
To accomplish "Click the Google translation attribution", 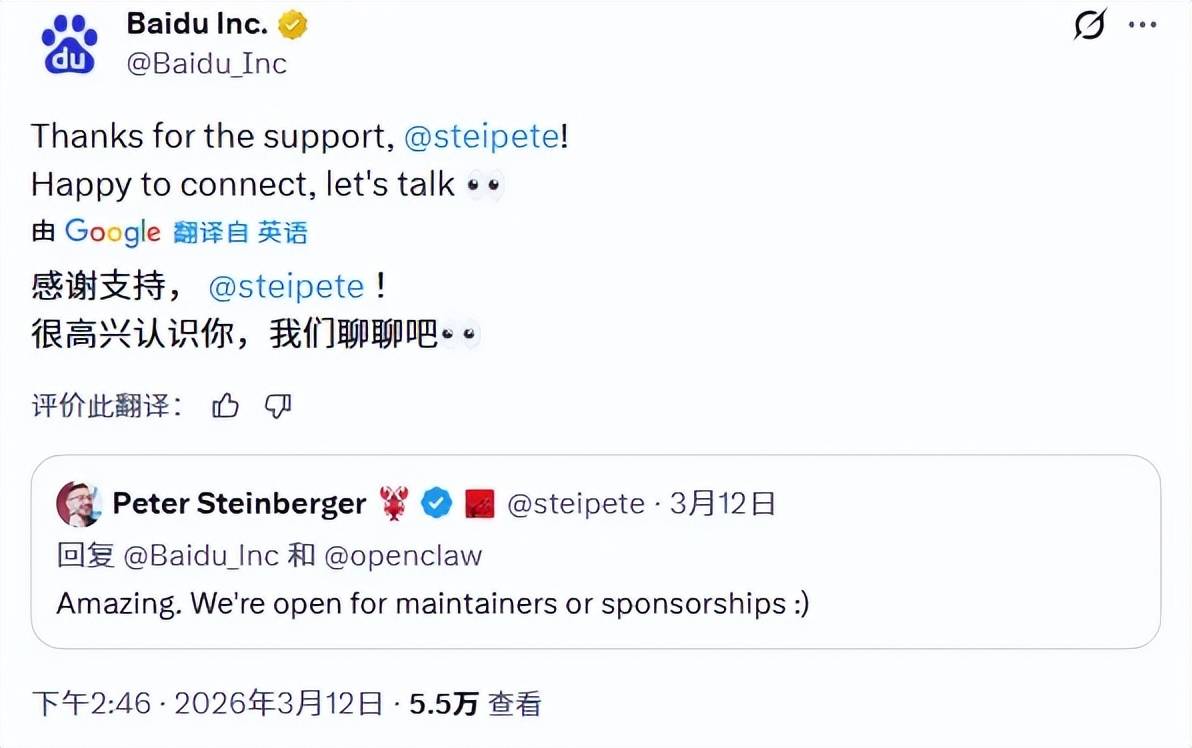I will point(112,232).
